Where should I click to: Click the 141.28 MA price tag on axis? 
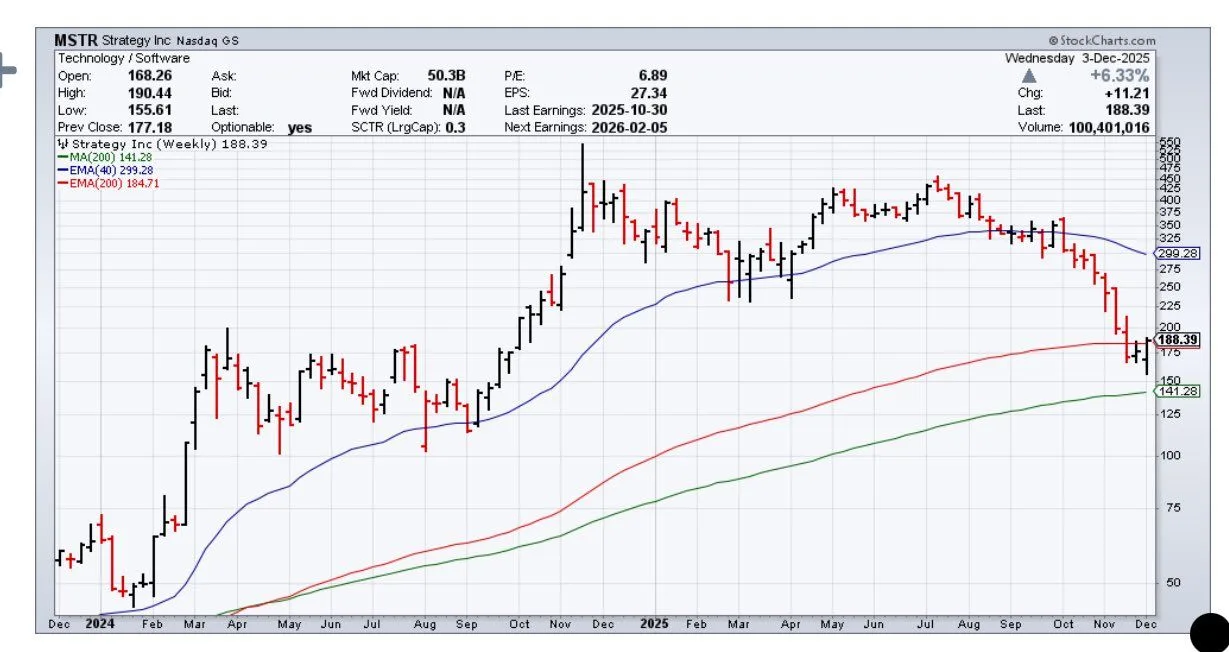point(1176,391)
